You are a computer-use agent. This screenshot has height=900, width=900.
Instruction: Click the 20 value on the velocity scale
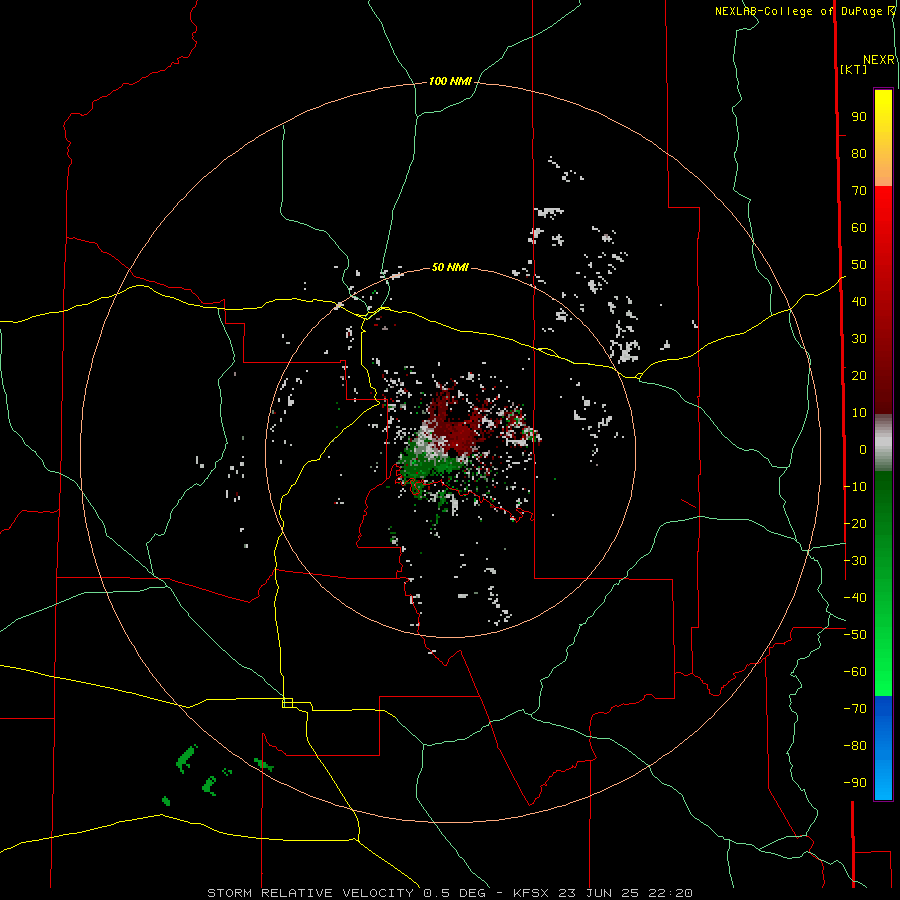[859, 375]
